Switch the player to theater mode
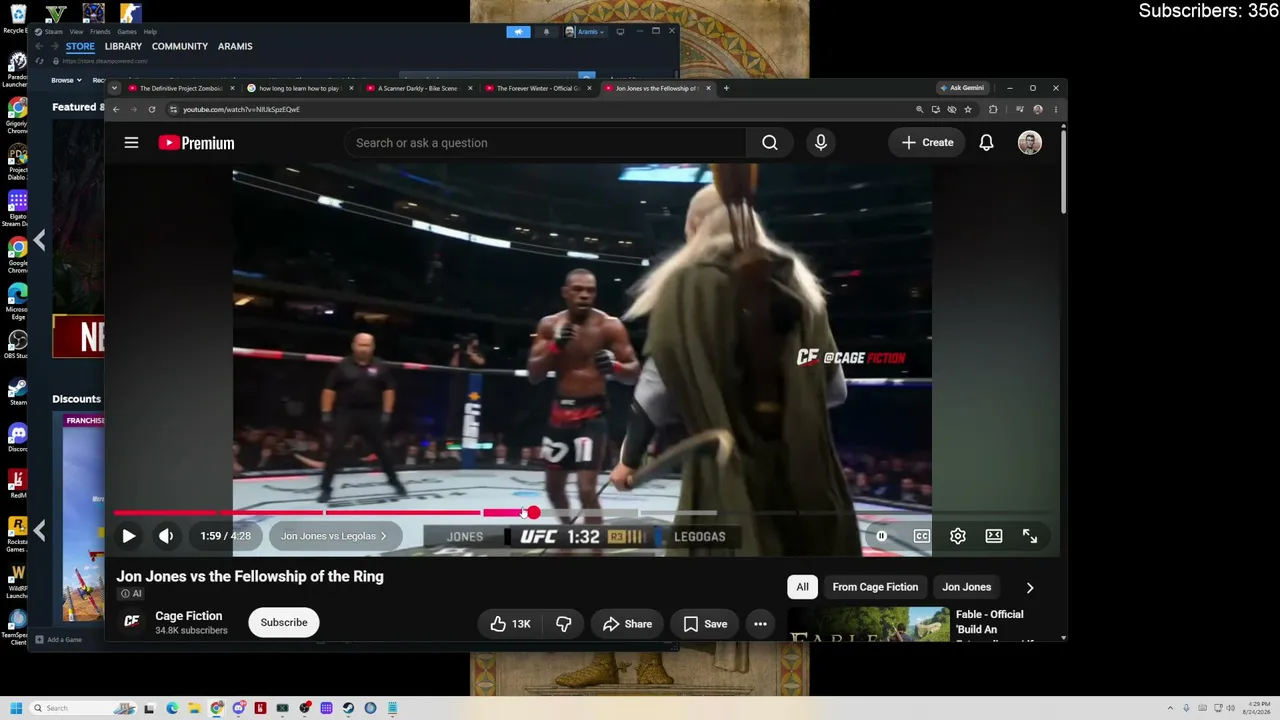This screenshot has width=1280, height=720. [994, 536]
